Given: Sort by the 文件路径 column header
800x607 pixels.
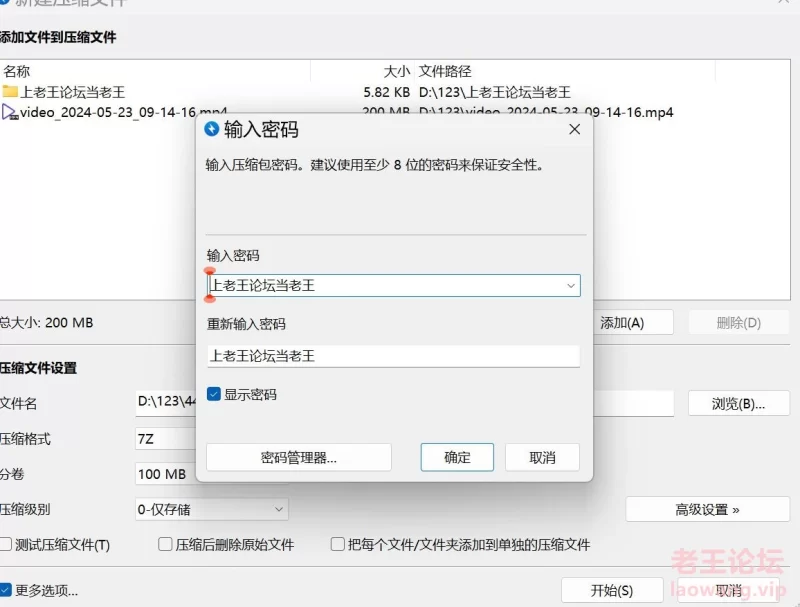Looking at the screenshot, I should pyautogui.click(x=565, y=71).
